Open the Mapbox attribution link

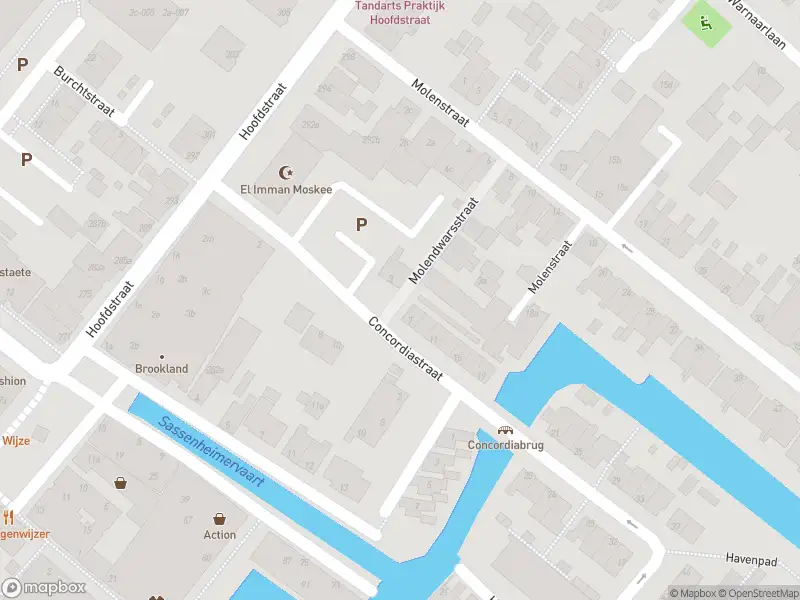click(x=693, y=593)
